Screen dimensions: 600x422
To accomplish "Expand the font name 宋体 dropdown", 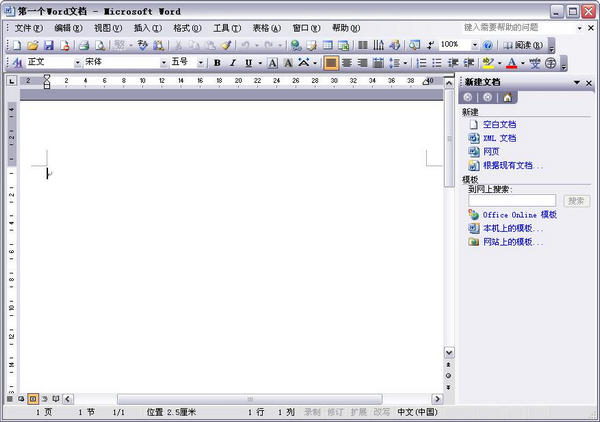I will click(x=164, y=63).
